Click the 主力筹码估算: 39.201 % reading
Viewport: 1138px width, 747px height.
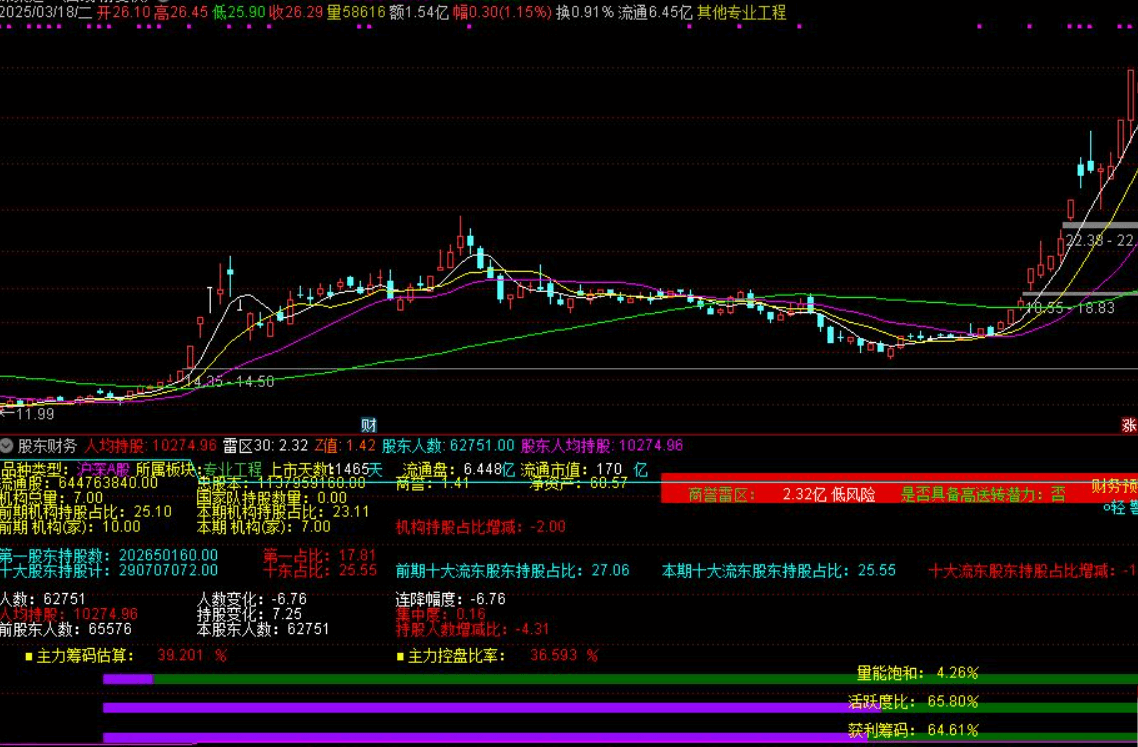(126, 656)
